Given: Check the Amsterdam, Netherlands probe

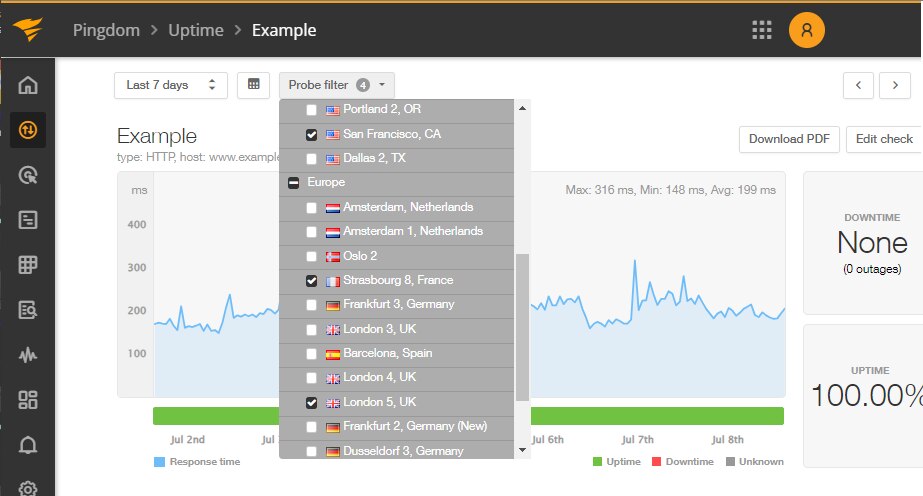Looking at the screenshot, I should (x=311, y=208).
